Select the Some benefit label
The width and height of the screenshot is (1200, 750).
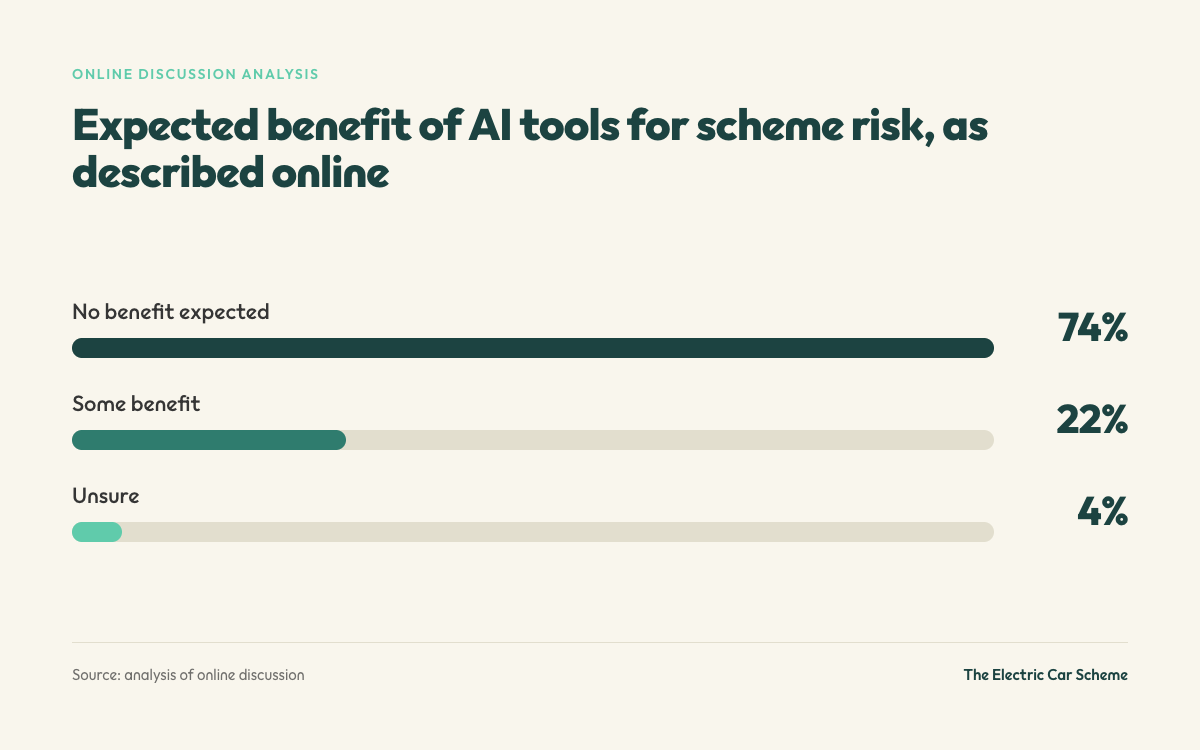click(136, 404)
